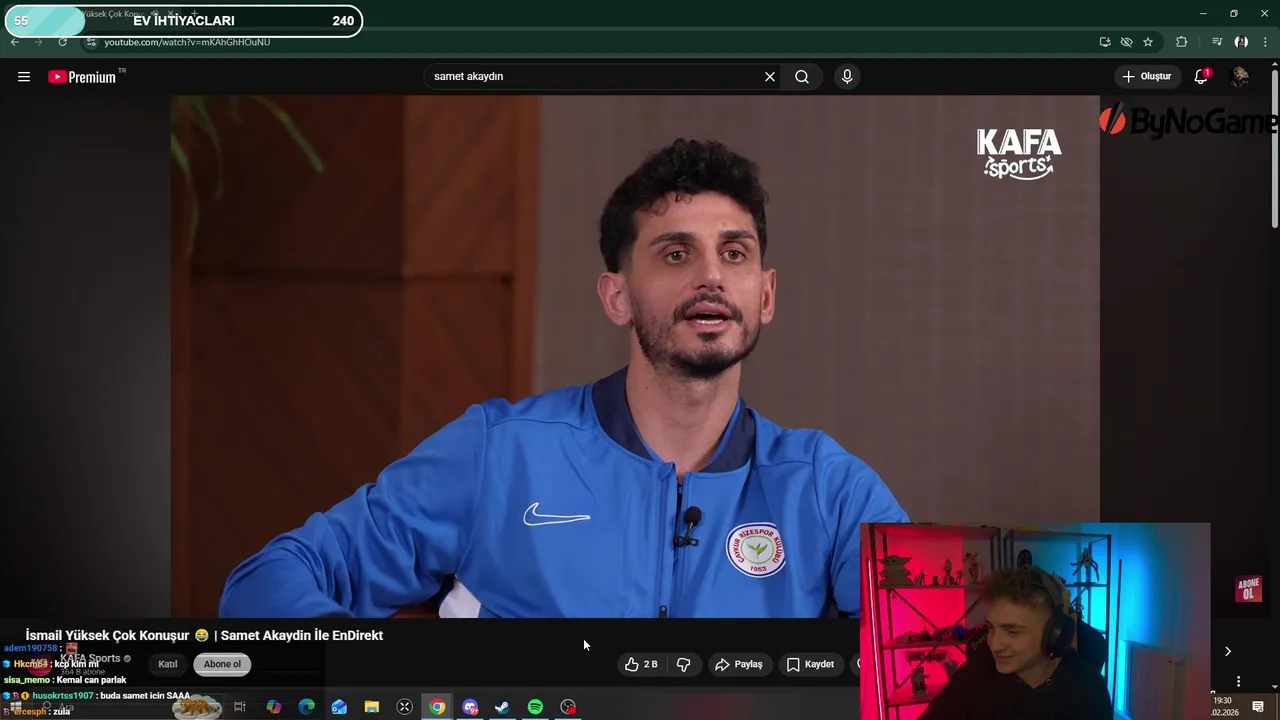
Task: Open Windows notification center icon
Action: click(x=1258, y=707)
